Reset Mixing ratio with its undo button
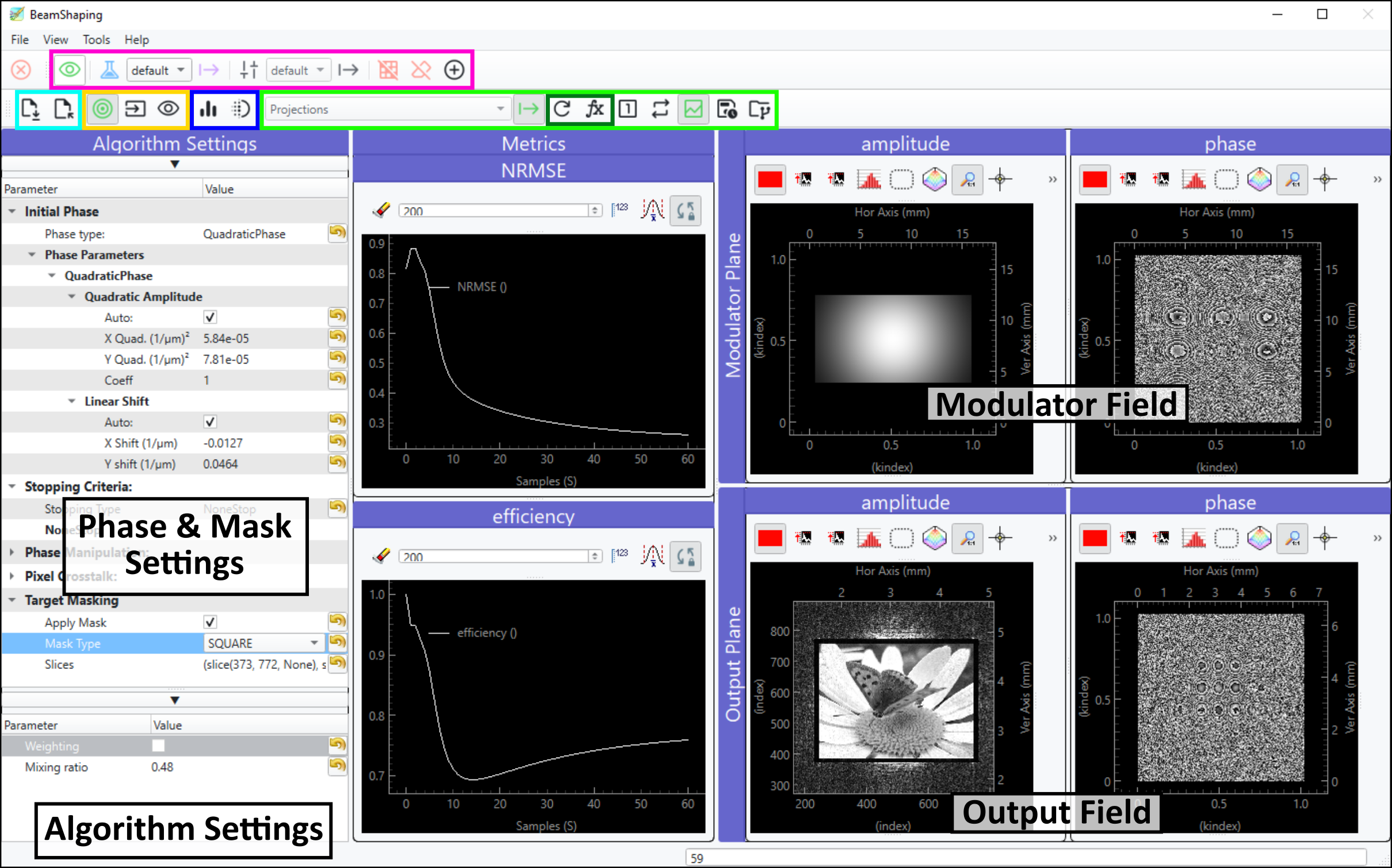1392x868 pixels. (x=338, y=766)
